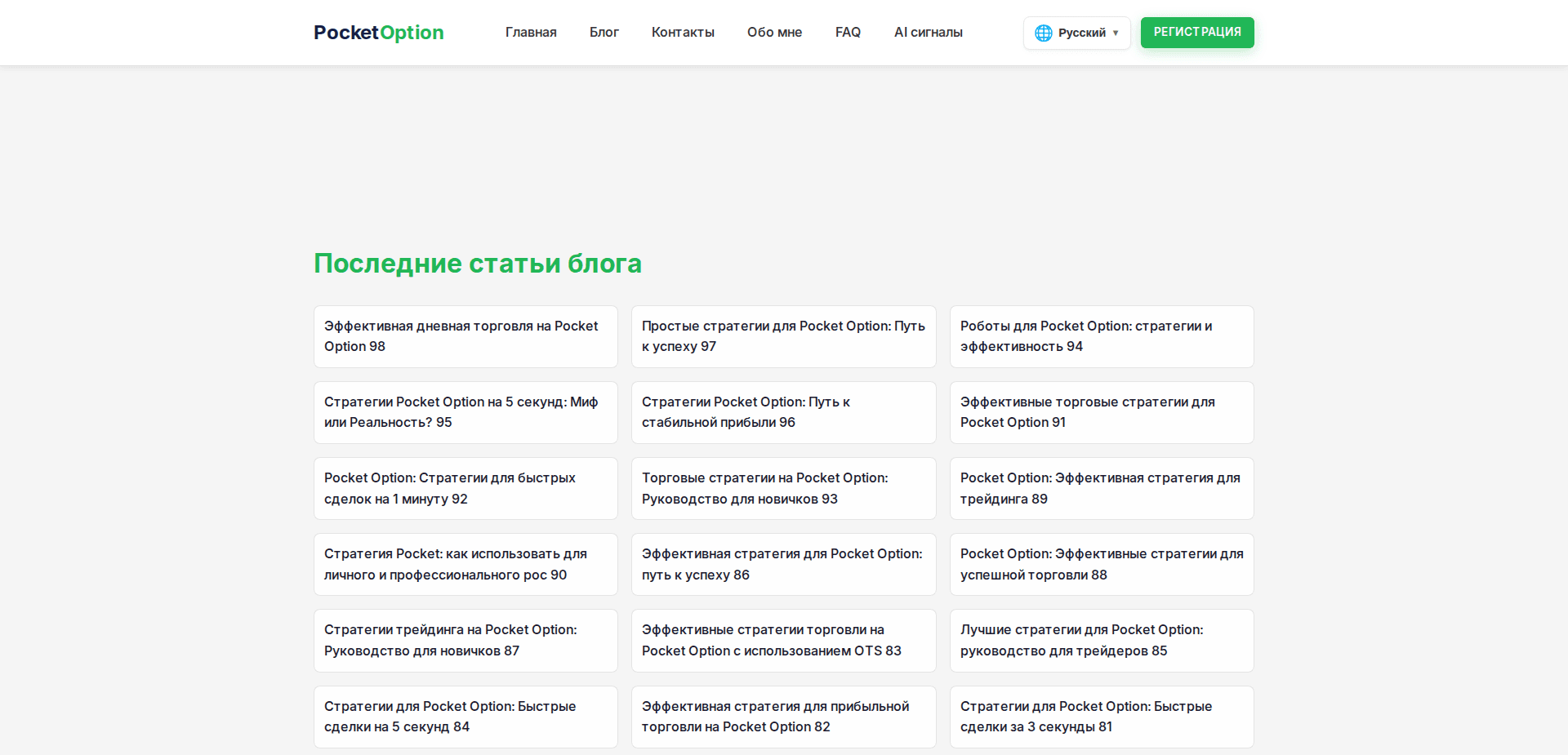Open article about Pocket Option robots effectiveness
Image resolution: width=1568 pixels, height=755 pixels.
point(1101,336)
